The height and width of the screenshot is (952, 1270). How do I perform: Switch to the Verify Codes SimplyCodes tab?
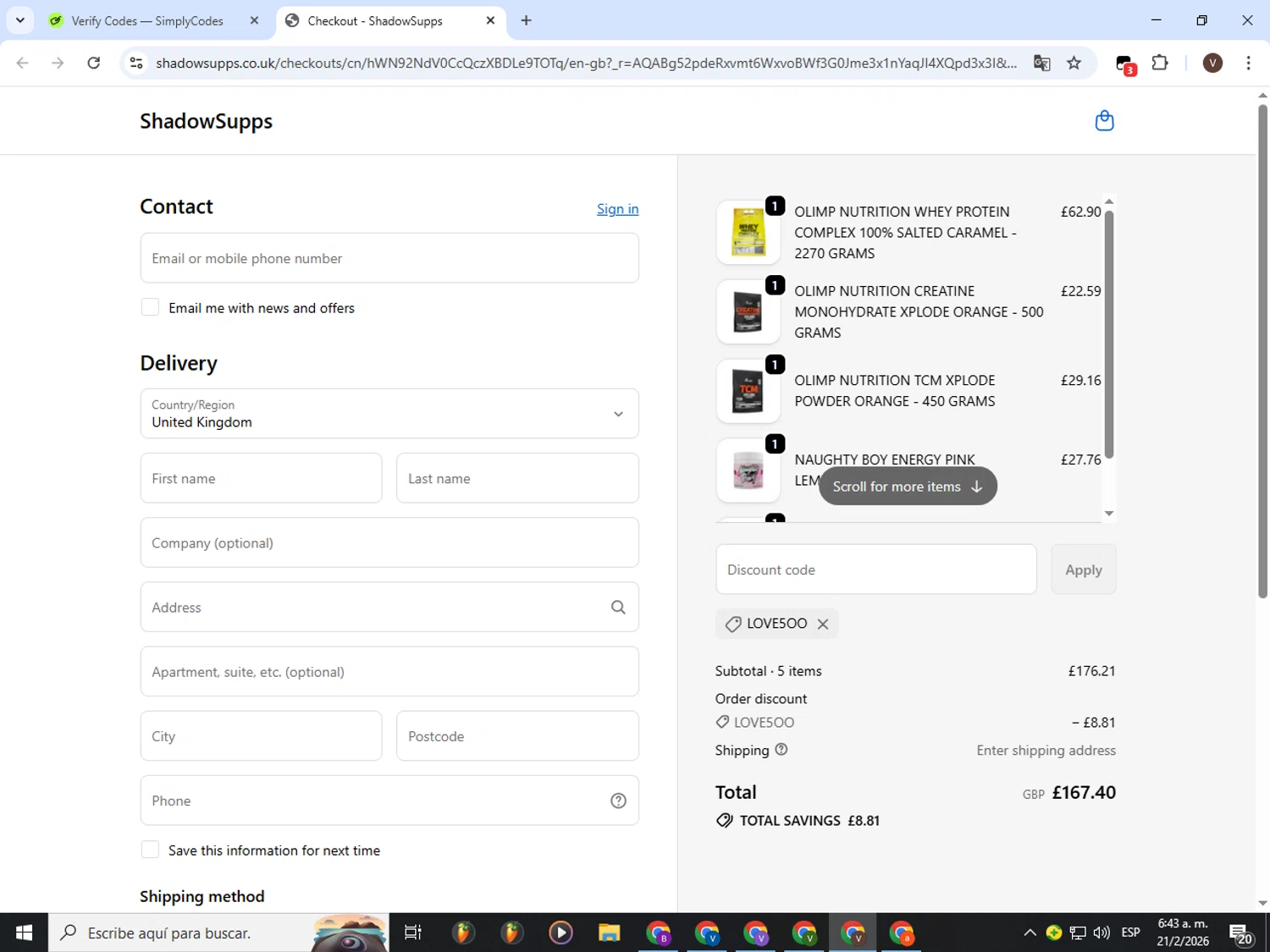click(147, 20)
